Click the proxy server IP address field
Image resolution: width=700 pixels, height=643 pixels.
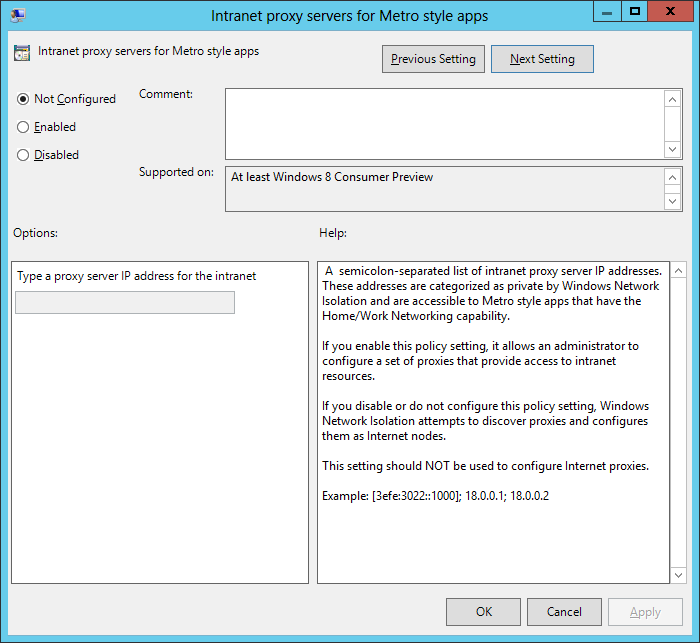125,302
